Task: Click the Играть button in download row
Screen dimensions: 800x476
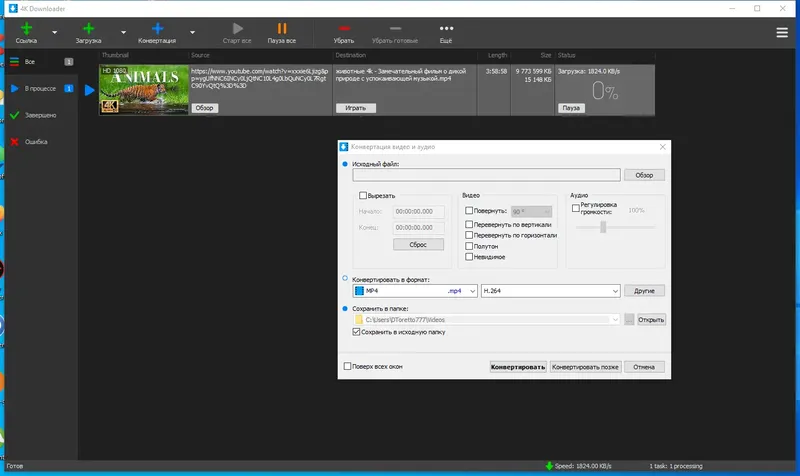Action: pos(356,108)
